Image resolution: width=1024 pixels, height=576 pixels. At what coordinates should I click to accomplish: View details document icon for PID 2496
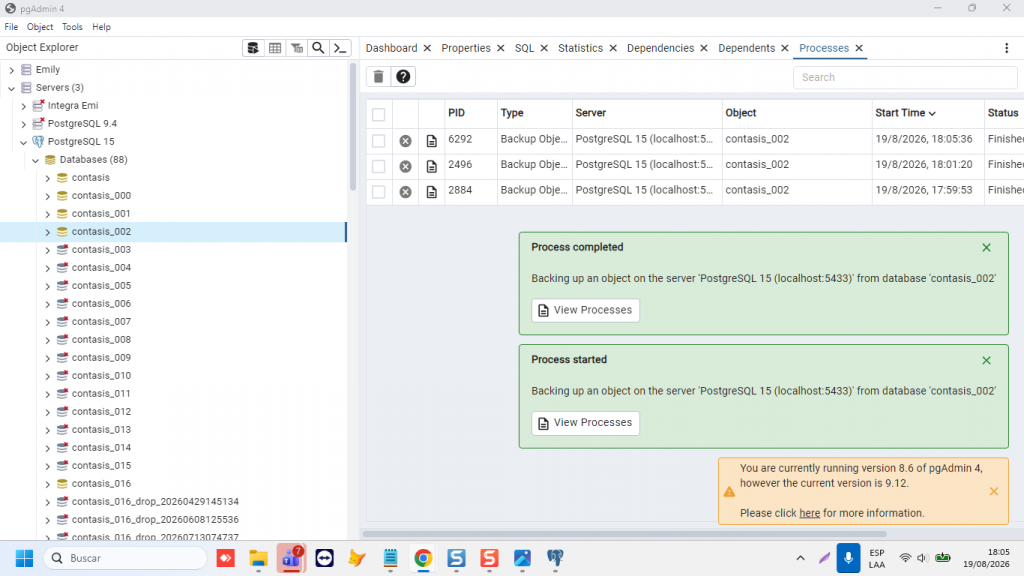(432, 167)
